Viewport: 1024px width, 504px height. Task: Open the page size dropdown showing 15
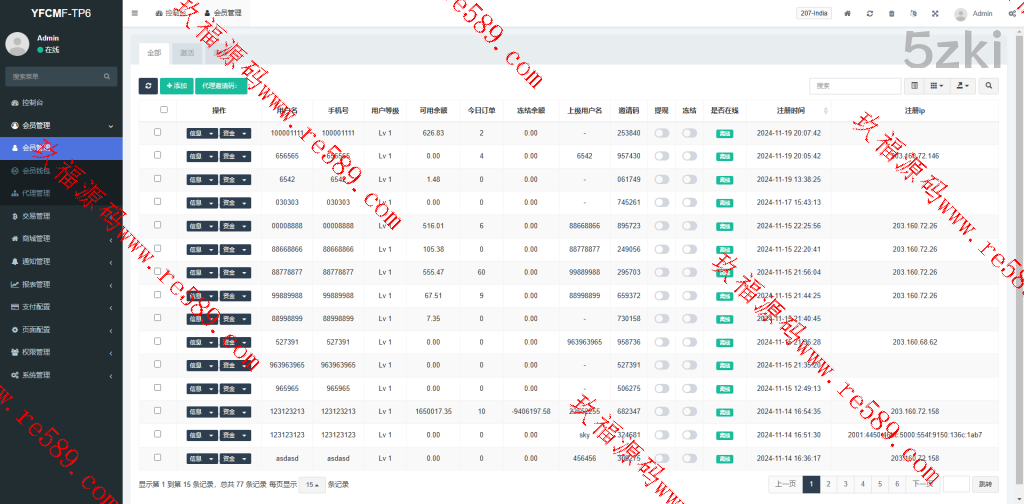pos(311,485)
